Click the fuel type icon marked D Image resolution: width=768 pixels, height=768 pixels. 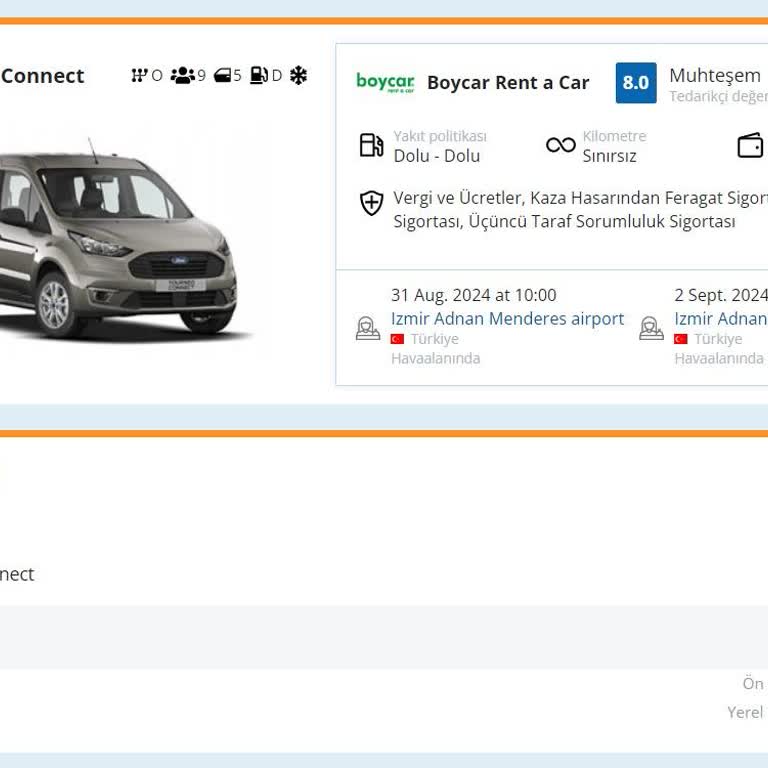click(259, 75)
